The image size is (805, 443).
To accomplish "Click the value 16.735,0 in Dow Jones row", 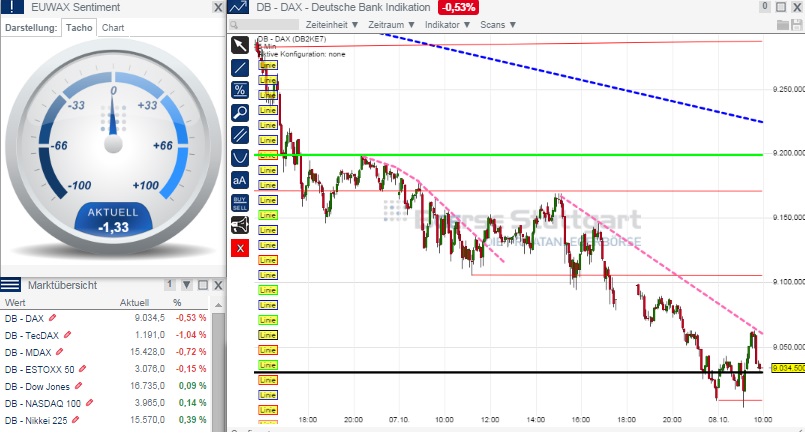I will click(x=147, y=386).
